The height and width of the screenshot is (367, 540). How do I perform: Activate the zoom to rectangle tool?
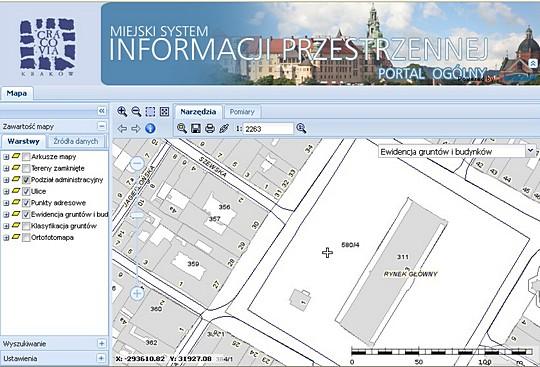coord(150,112)
